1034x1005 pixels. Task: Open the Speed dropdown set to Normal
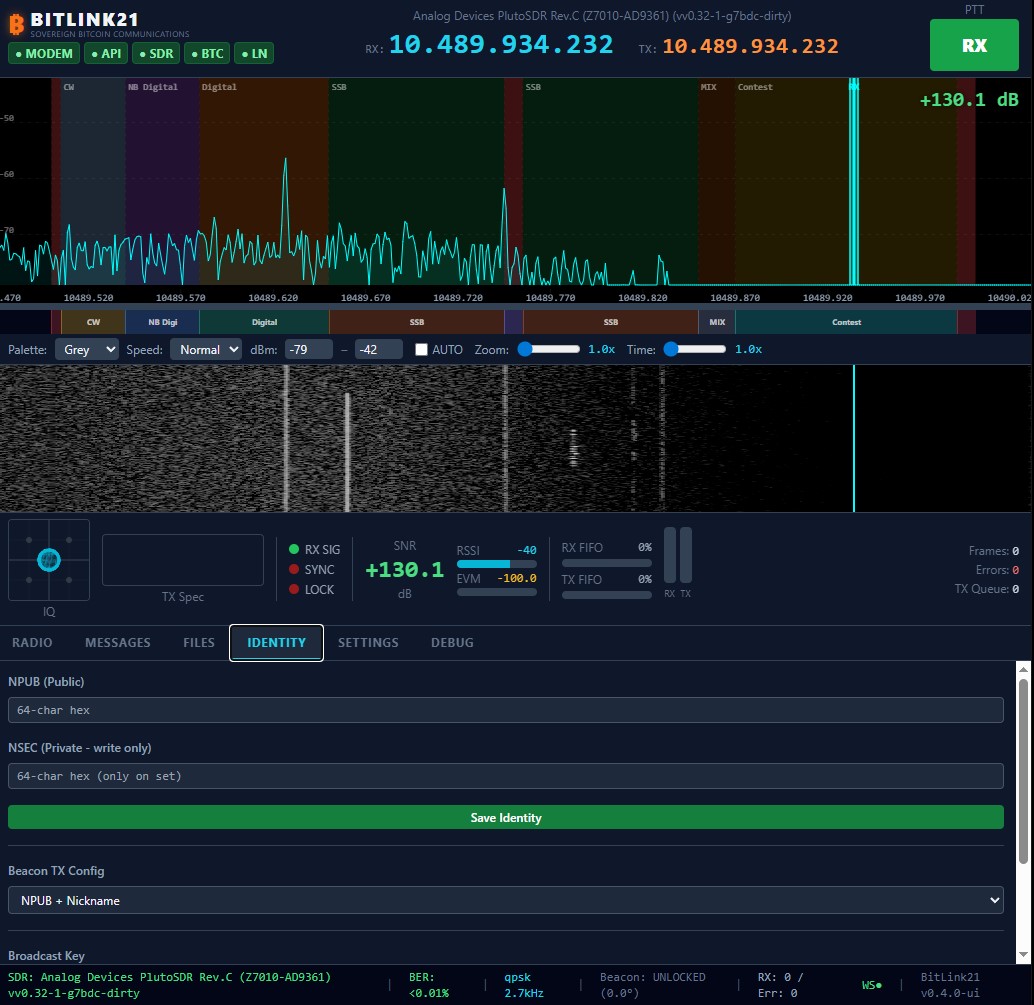pyautogui.click(x=206, y=350)
